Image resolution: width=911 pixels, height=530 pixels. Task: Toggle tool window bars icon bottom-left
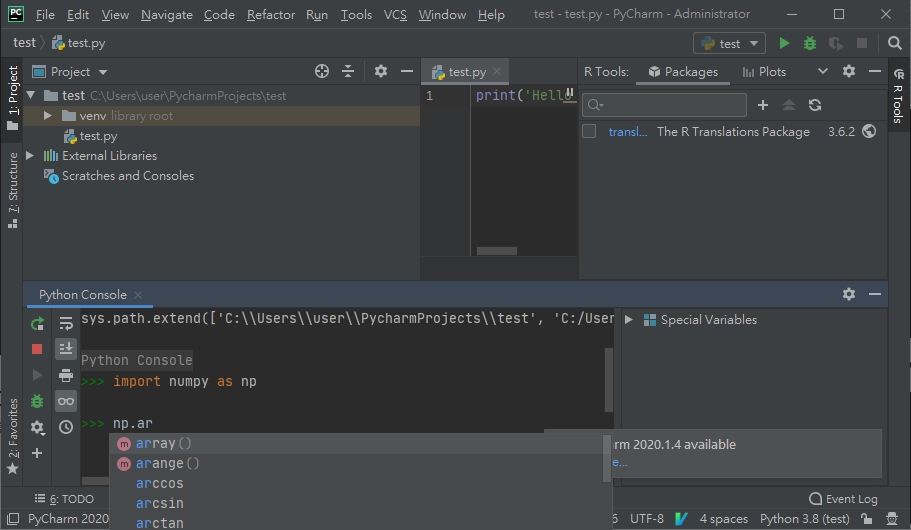[13, 518]
